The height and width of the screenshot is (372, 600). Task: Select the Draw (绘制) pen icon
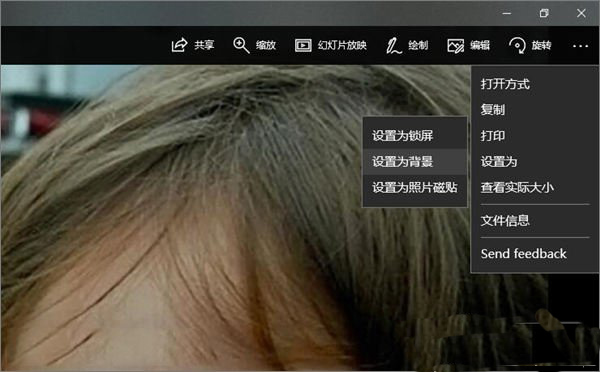(393, 46)
